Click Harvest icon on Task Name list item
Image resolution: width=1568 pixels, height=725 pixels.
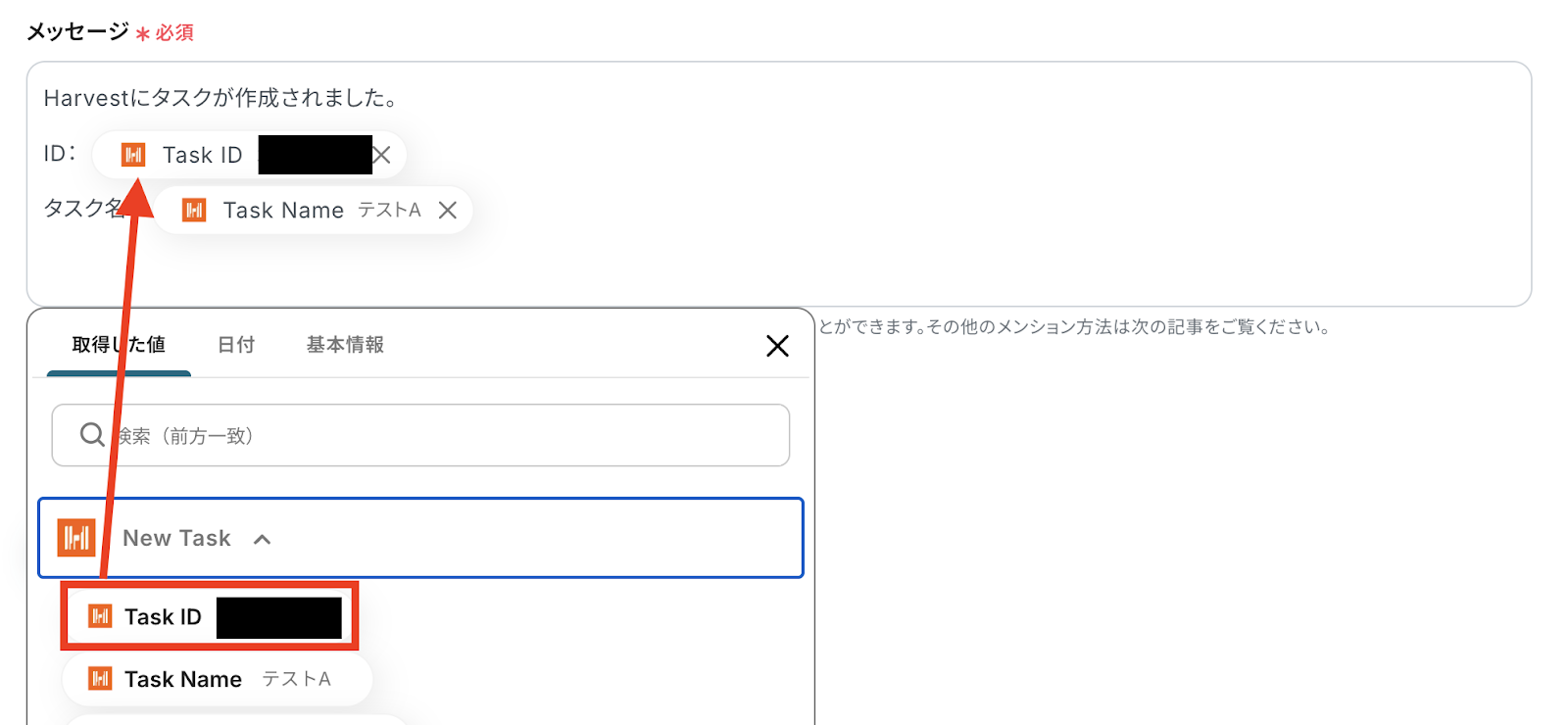[100, 679]
